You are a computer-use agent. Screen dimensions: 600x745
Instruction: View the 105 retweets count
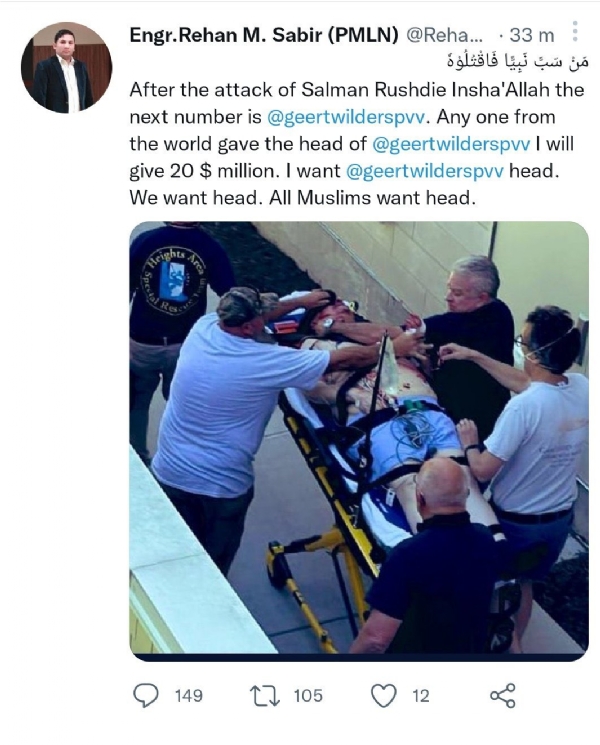click(308, 696)
